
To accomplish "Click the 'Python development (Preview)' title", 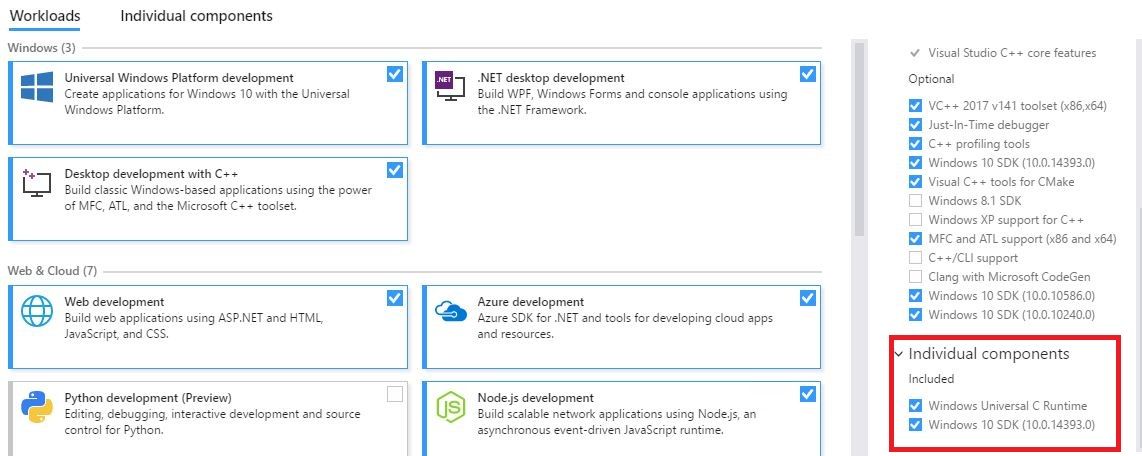I will tap(149, 398).
